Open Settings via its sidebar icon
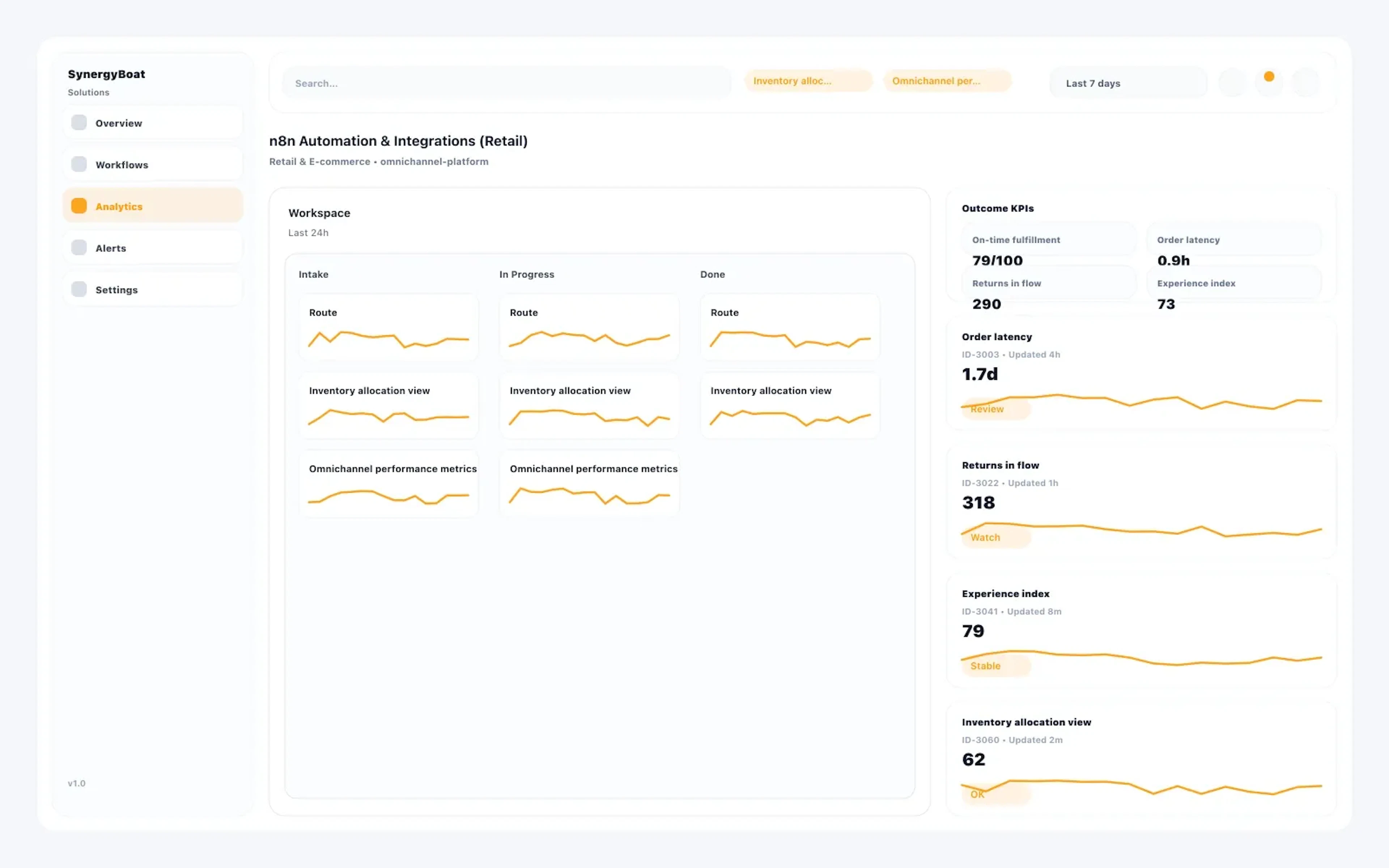This screenshot has width=1389, height=868. click(78, 289)
